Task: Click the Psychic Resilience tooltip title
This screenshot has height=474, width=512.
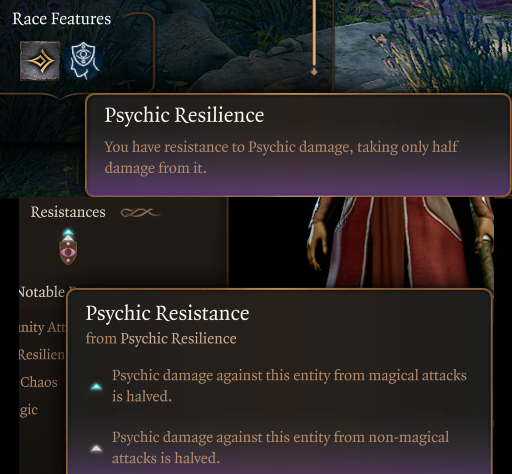Action: [x=184, y=115]
